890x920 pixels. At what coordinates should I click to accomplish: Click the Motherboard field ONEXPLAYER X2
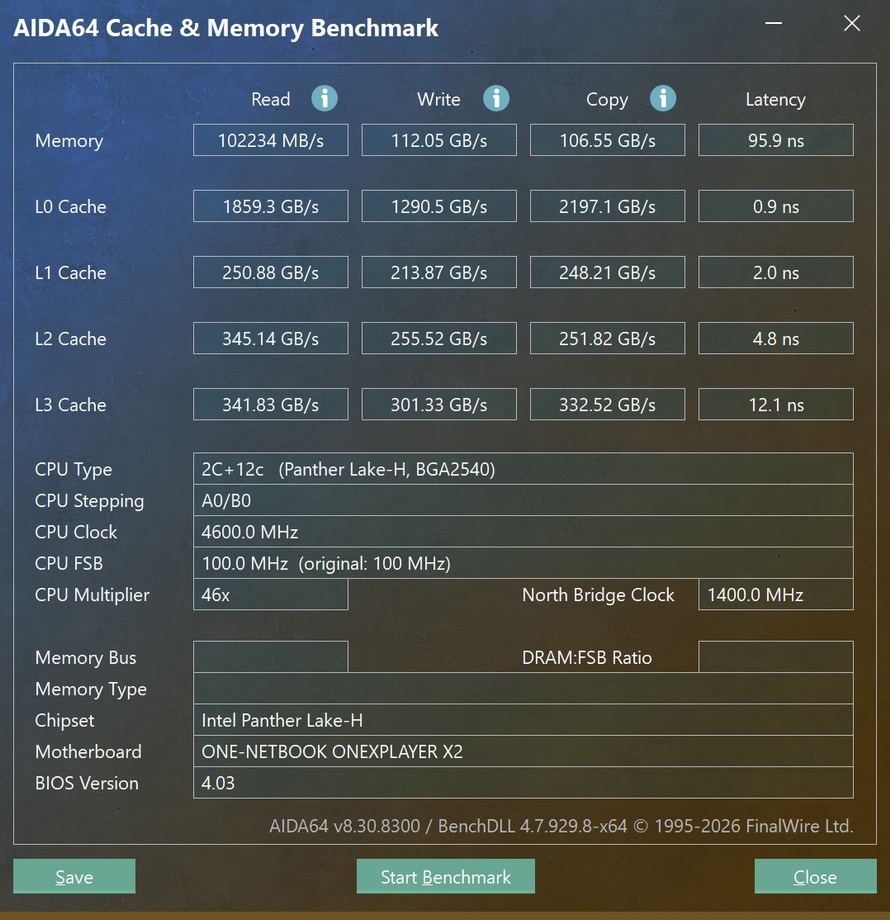coord(523,751)
